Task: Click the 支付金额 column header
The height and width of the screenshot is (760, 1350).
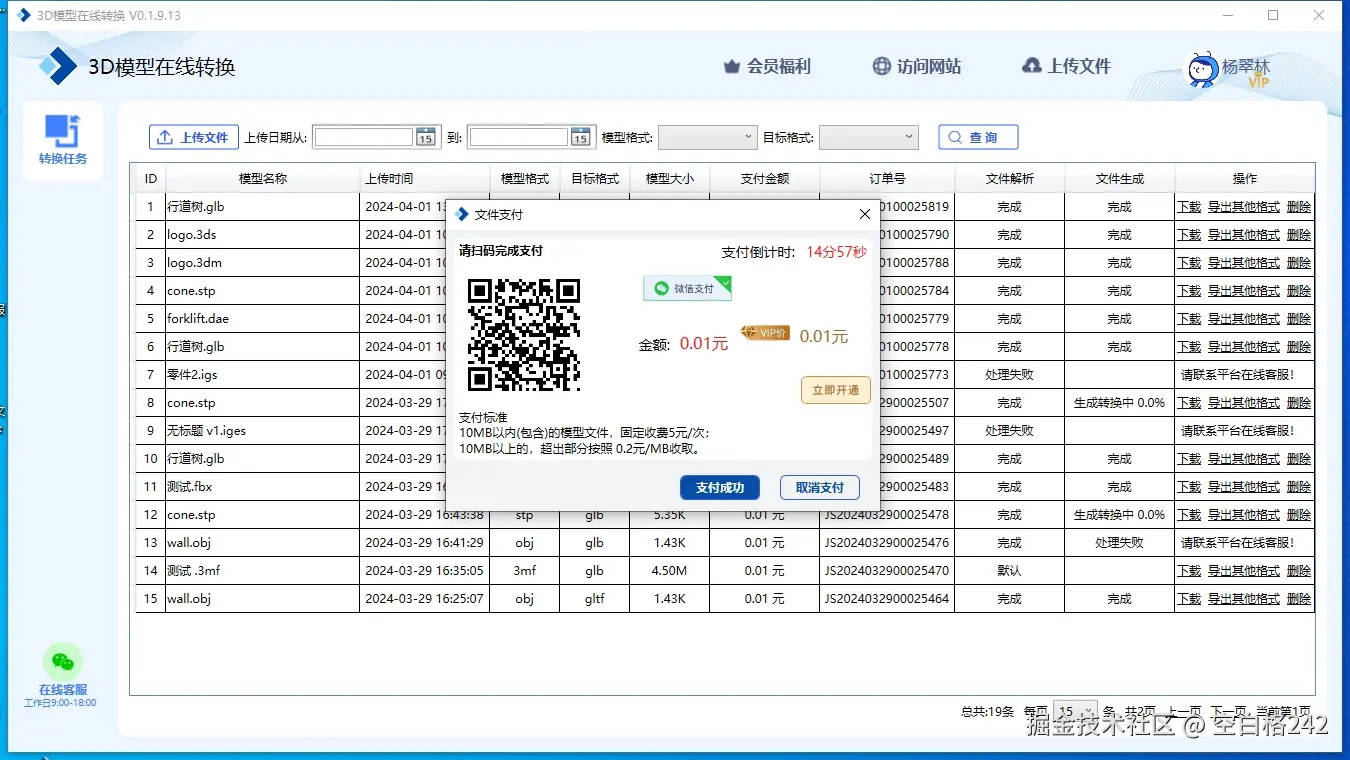Action: click(765, 179)
